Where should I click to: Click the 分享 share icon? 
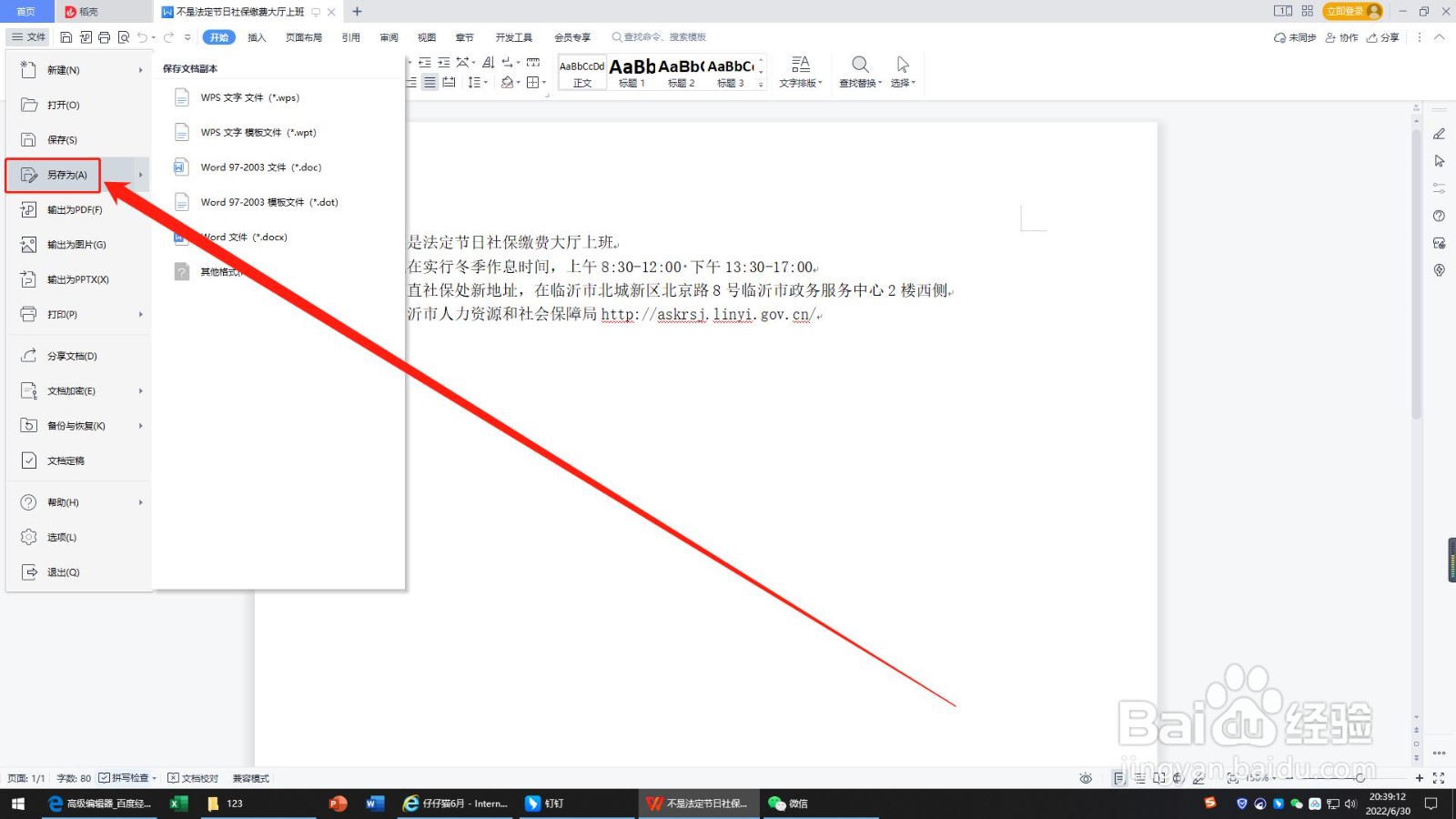tap(1382, 37)
